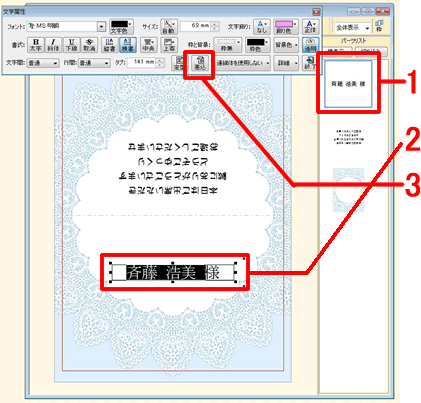Switch to horizontal writing (横書)
Image resolution: width=421 pixels, height=403 pixels.
(128, 45)
